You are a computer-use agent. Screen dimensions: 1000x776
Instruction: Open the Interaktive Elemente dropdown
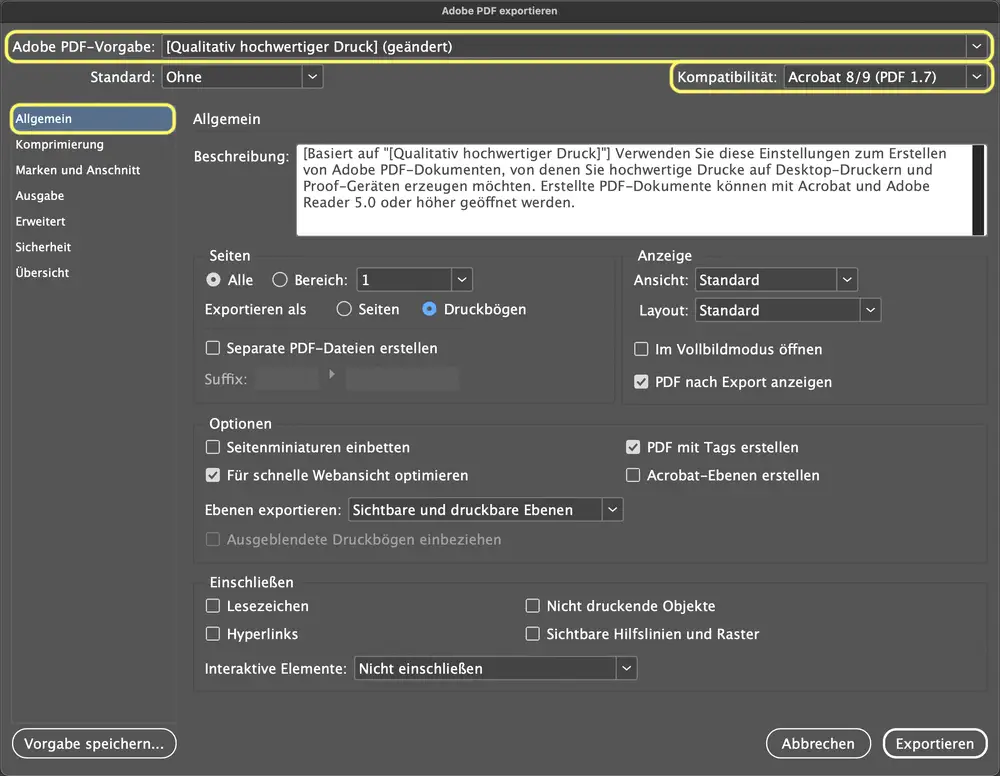[x=496, y=669]
